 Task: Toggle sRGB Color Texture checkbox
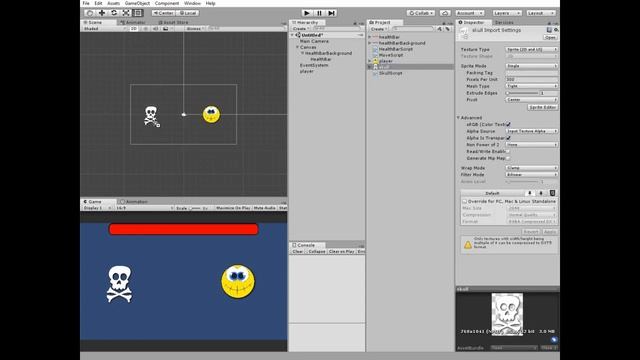pos(508,124)
